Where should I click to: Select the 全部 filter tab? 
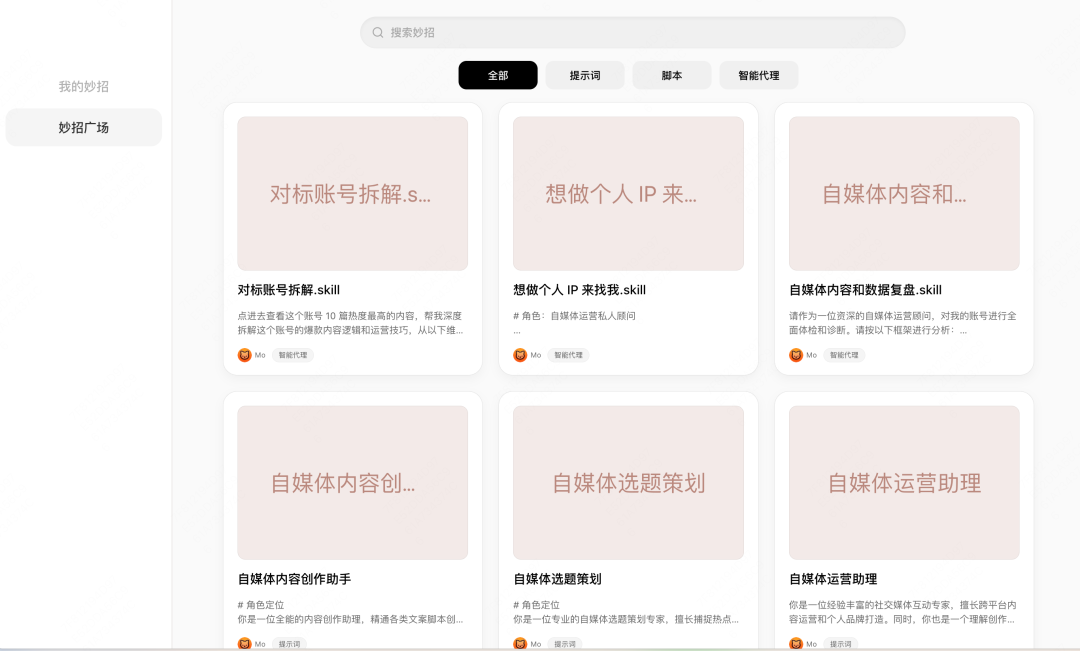pyautogui.click(x=498, y=75)
